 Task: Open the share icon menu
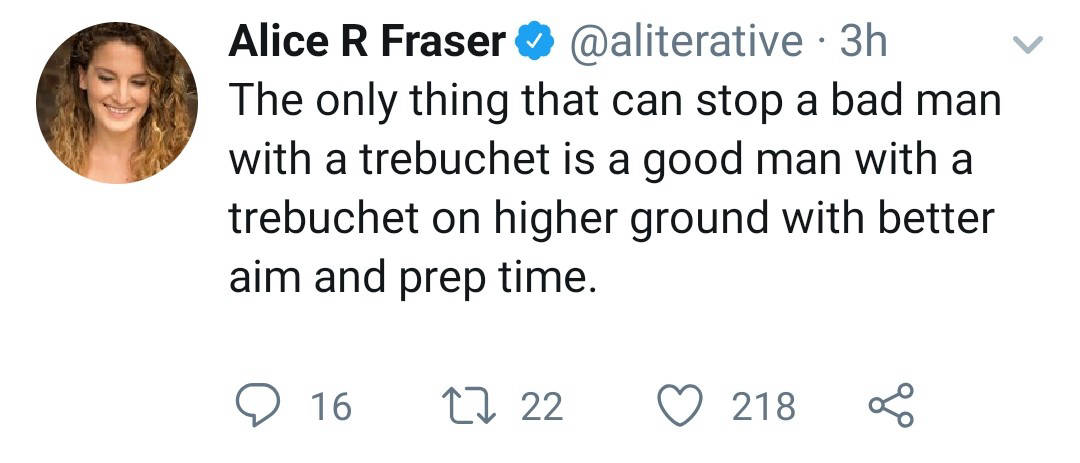(890, 406)
